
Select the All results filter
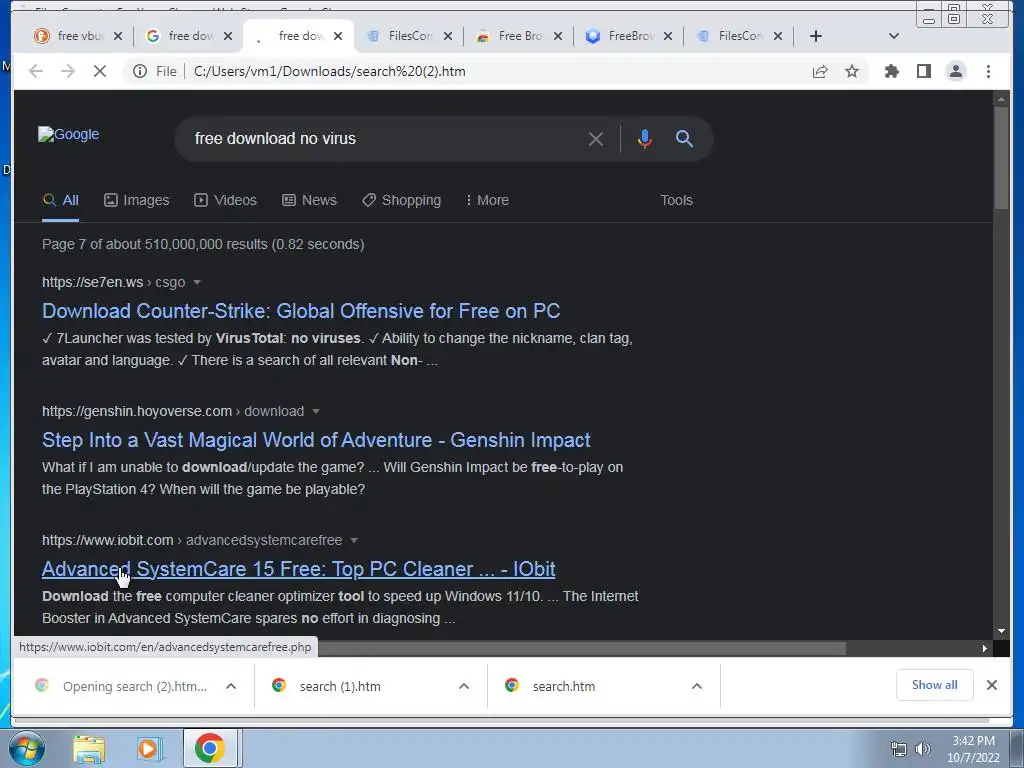click(x=60, y=200)
